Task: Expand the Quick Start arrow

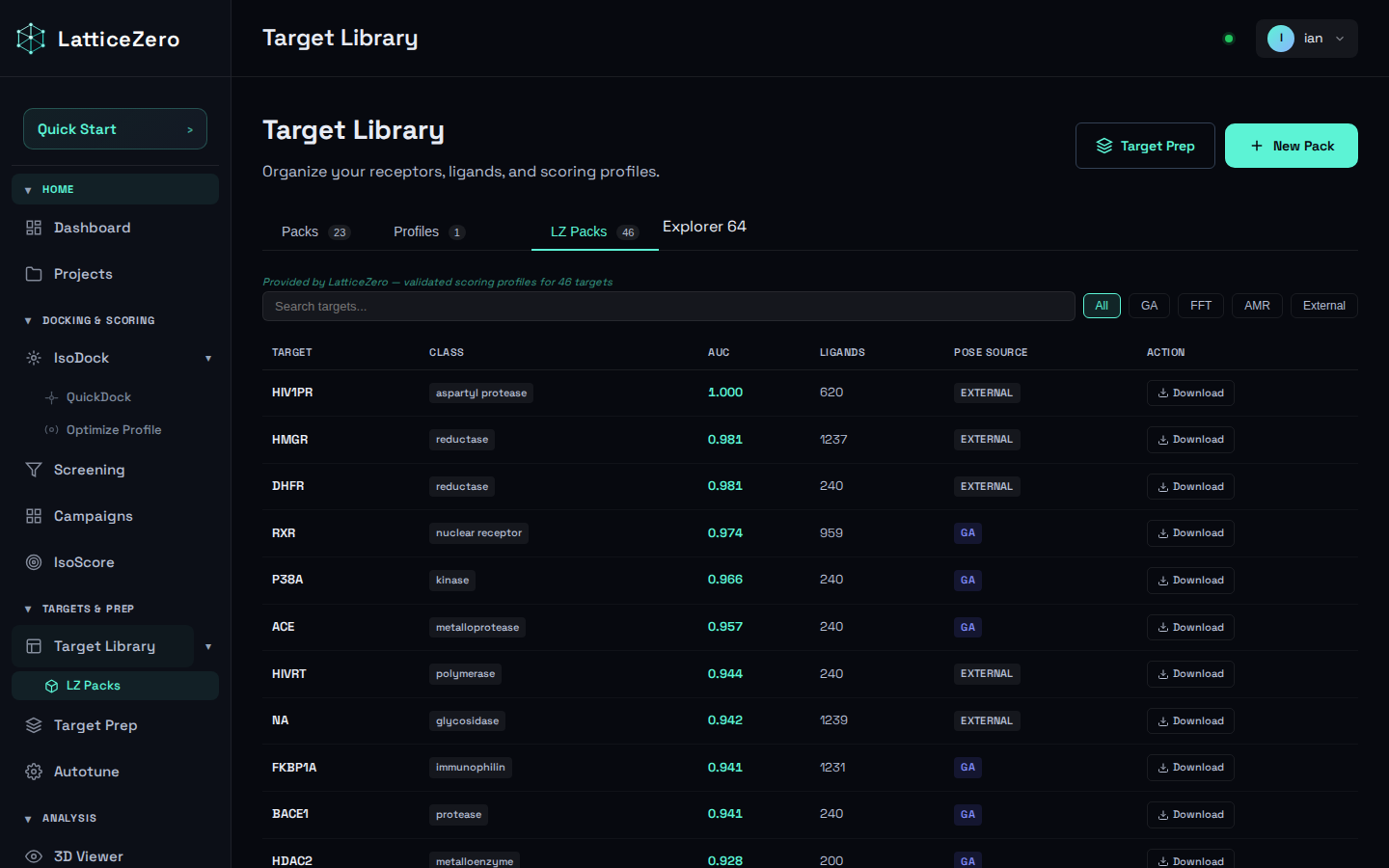Action: click(x=190, y=130)
